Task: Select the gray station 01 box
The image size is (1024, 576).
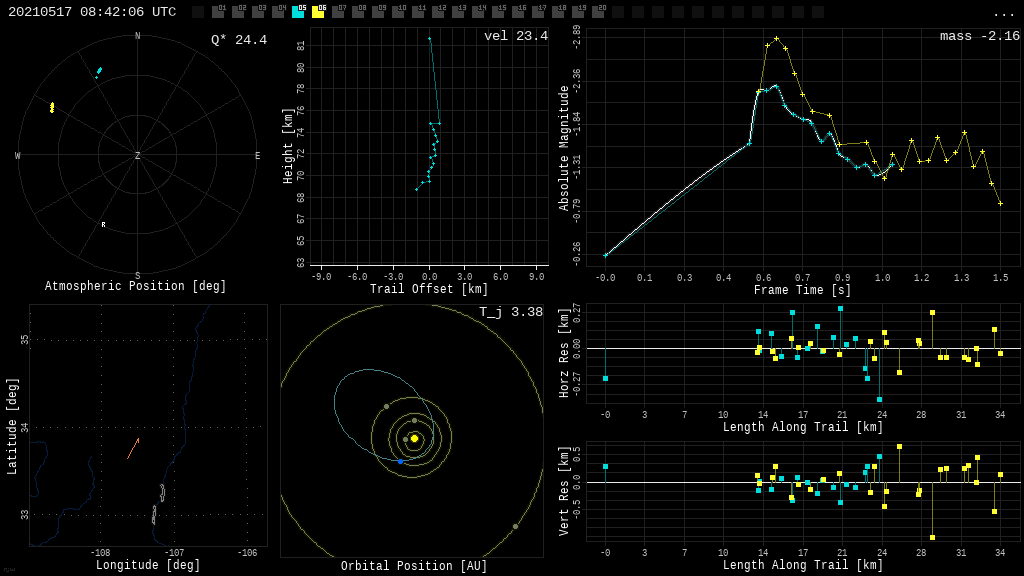Action: click(218, 12)
